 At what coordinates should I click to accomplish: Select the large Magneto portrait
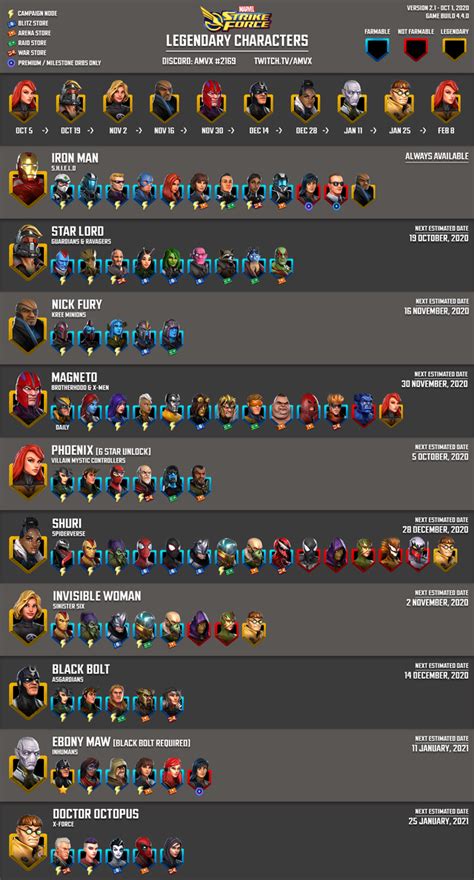(28, 400)
